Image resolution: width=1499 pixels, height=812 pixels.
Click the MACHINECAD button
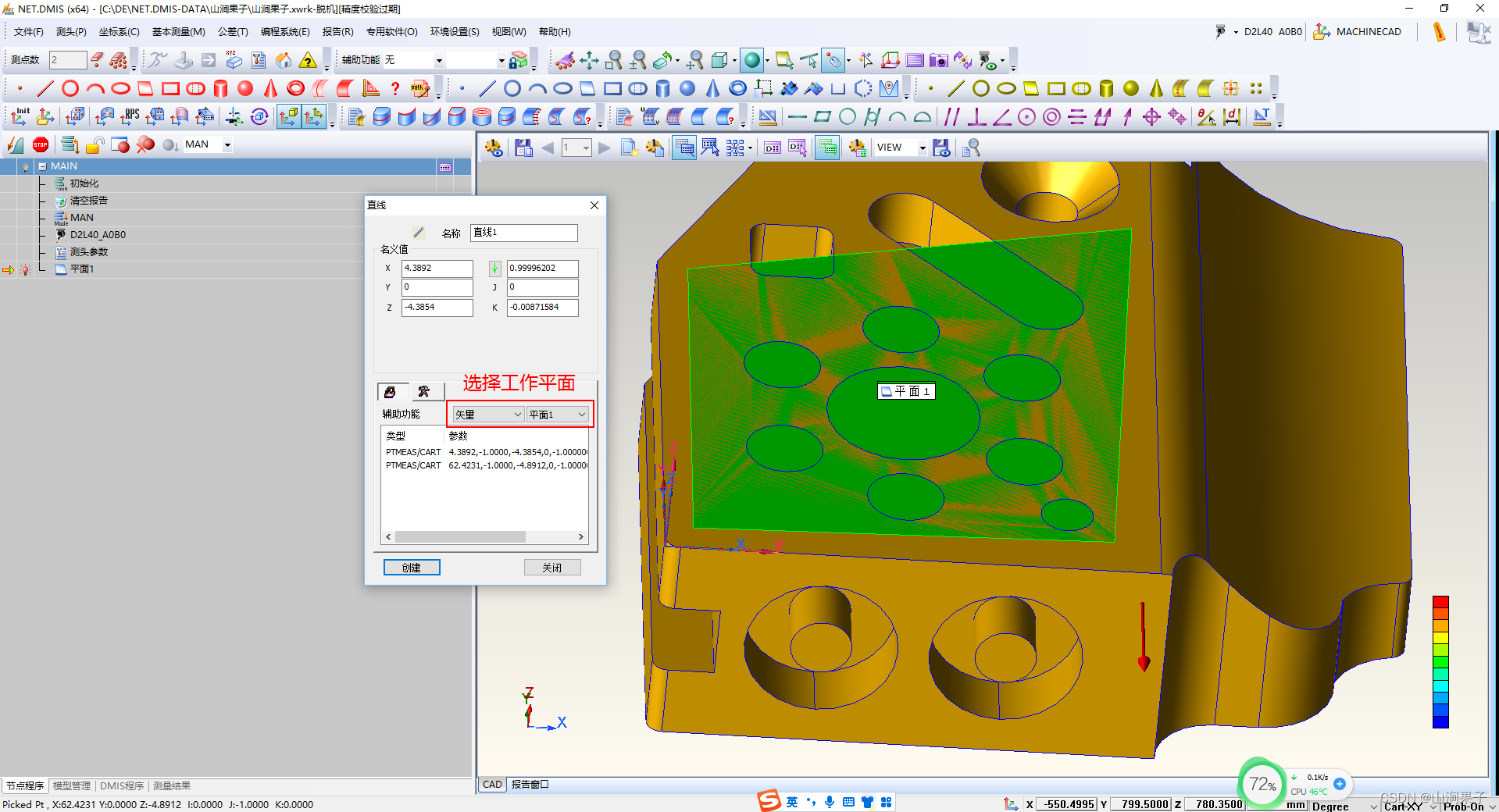pos(1358,32)
